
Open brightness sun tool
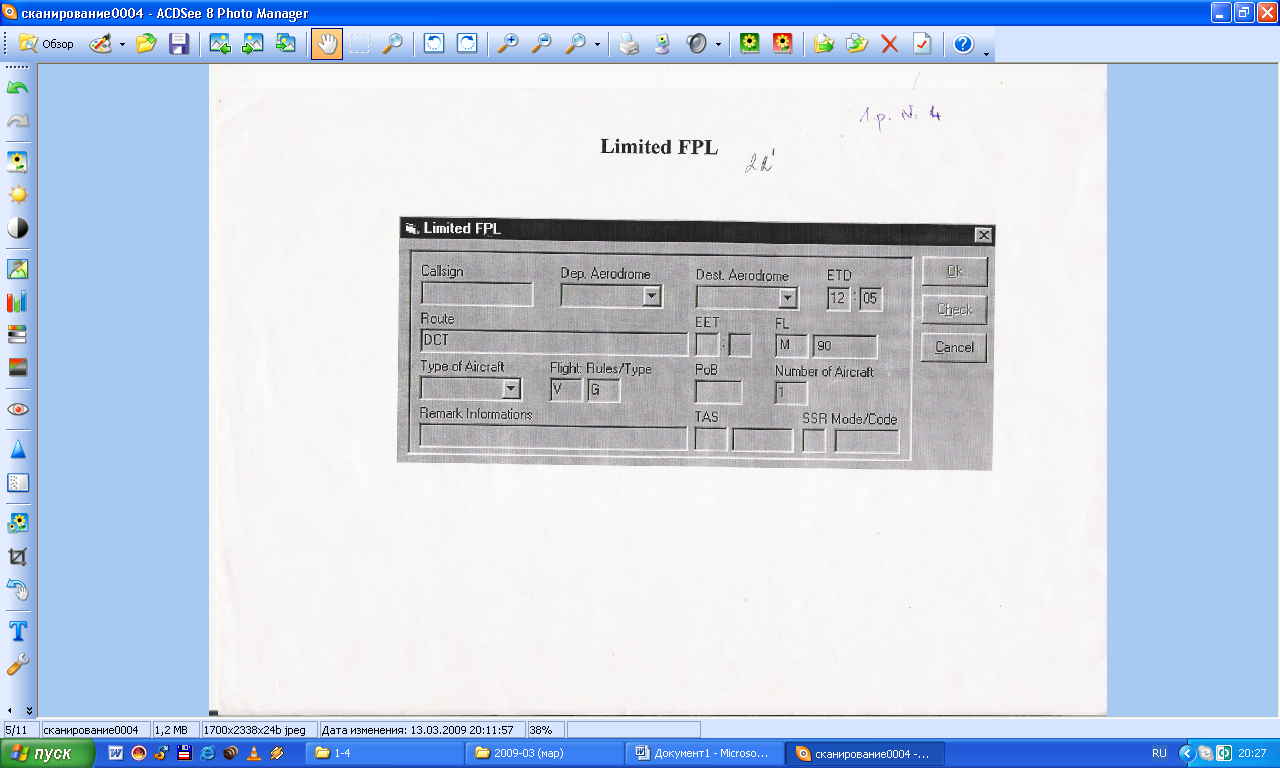tap(18, 195)
